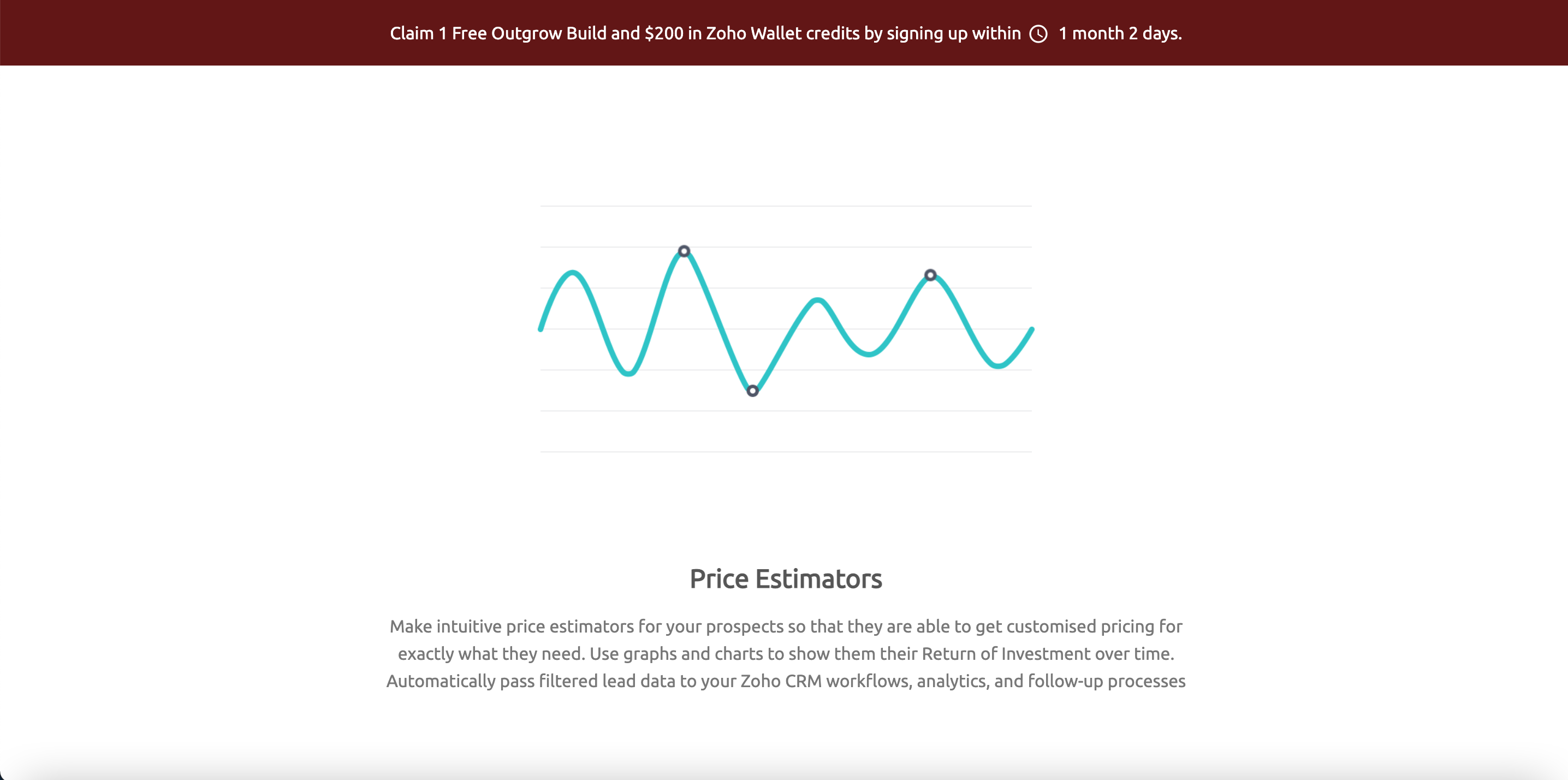Click the "Zoho CRM" words in description

coord(781,681)
